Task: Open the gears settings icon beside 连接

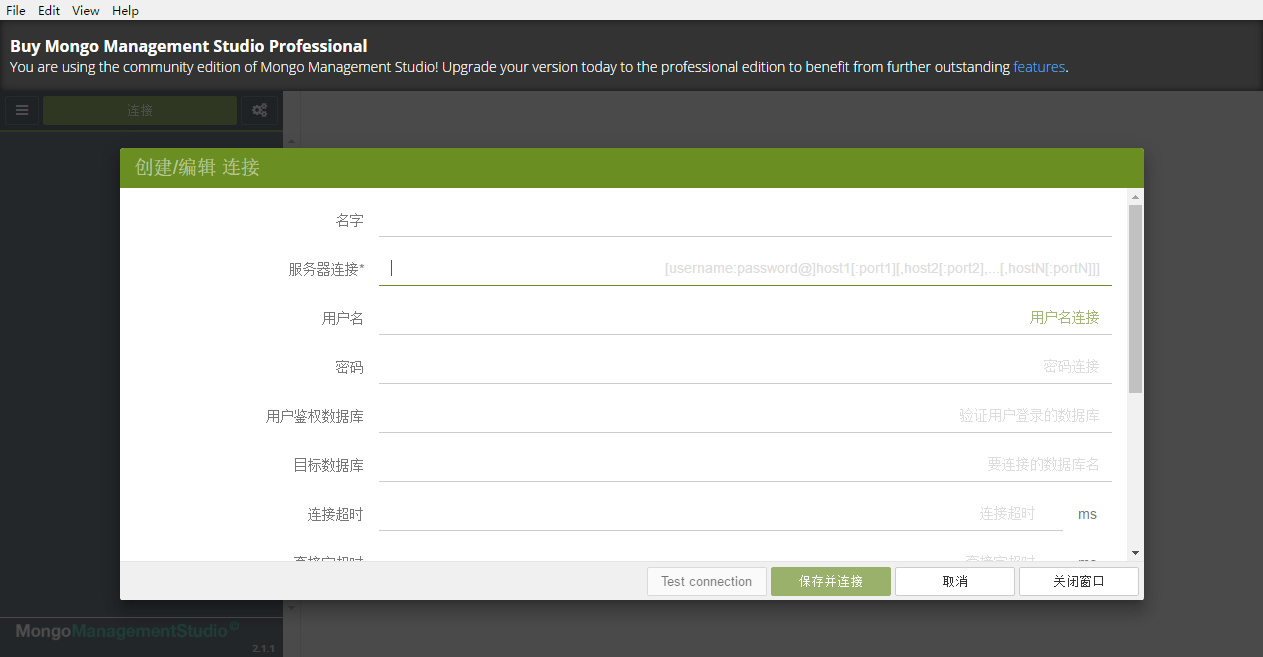Action: pyautogui.click(x=259, y=110)
